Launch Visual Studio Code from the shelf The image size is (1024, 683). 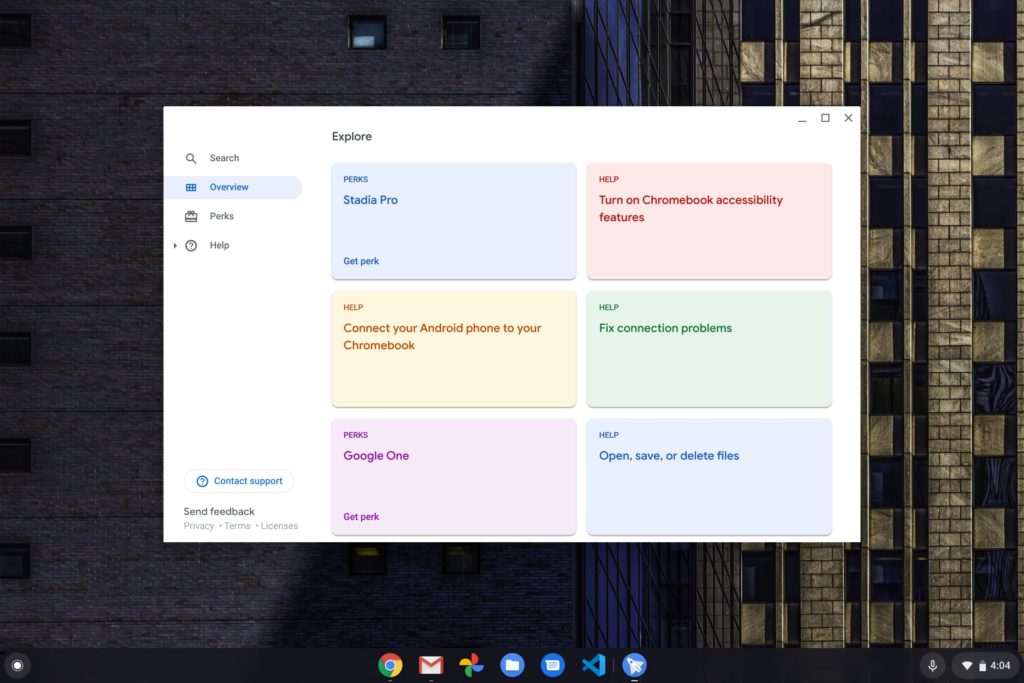click(x=593, y=665)
